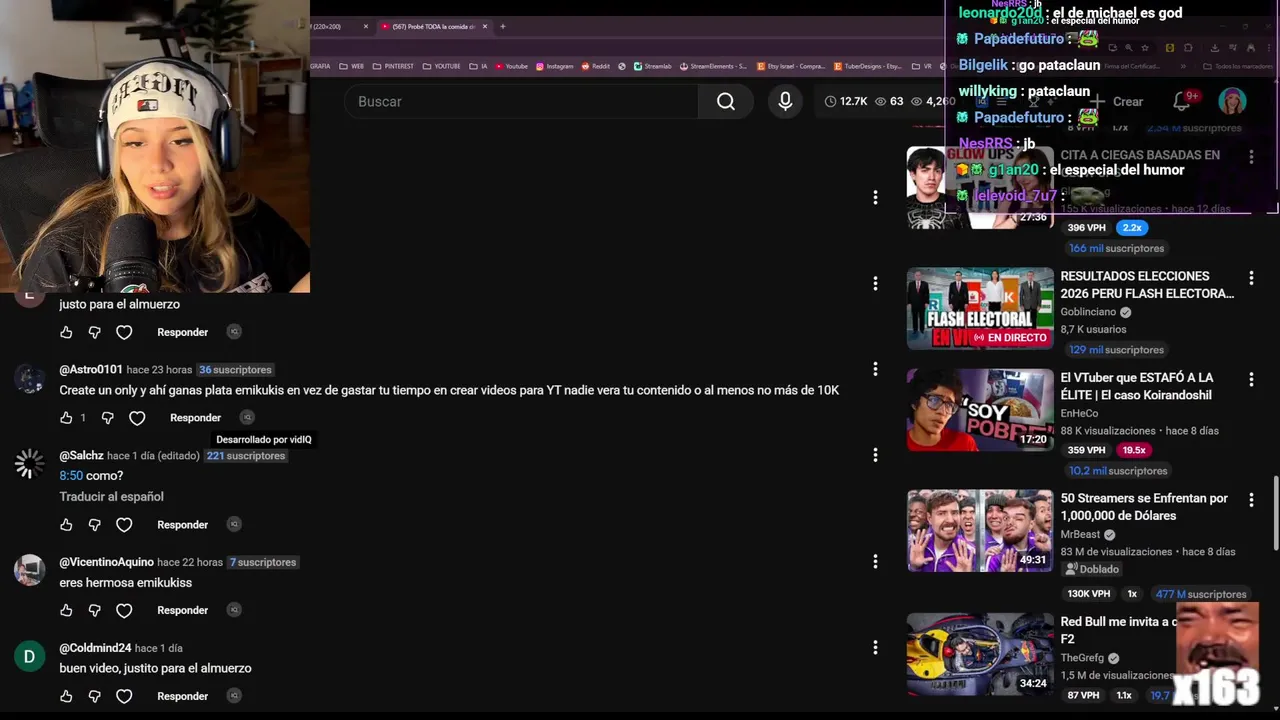The width and height of the screenshot is (1280, 720).
Task: Like the @Coldmind24 comment
Action: click(x=66, y=696)
